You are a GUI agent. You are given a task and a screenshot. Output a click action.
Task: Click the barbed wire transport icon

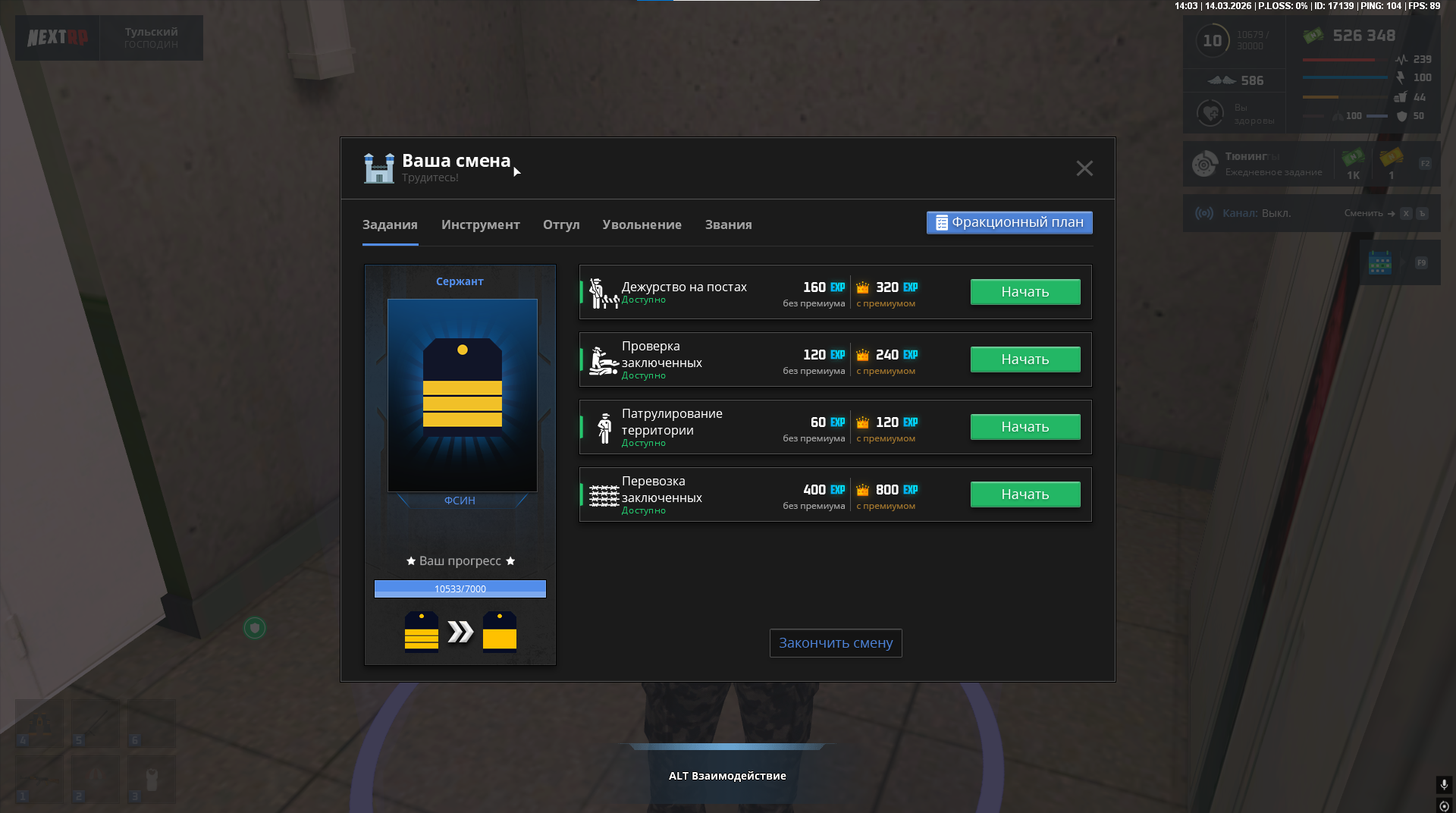click(604, 496)
